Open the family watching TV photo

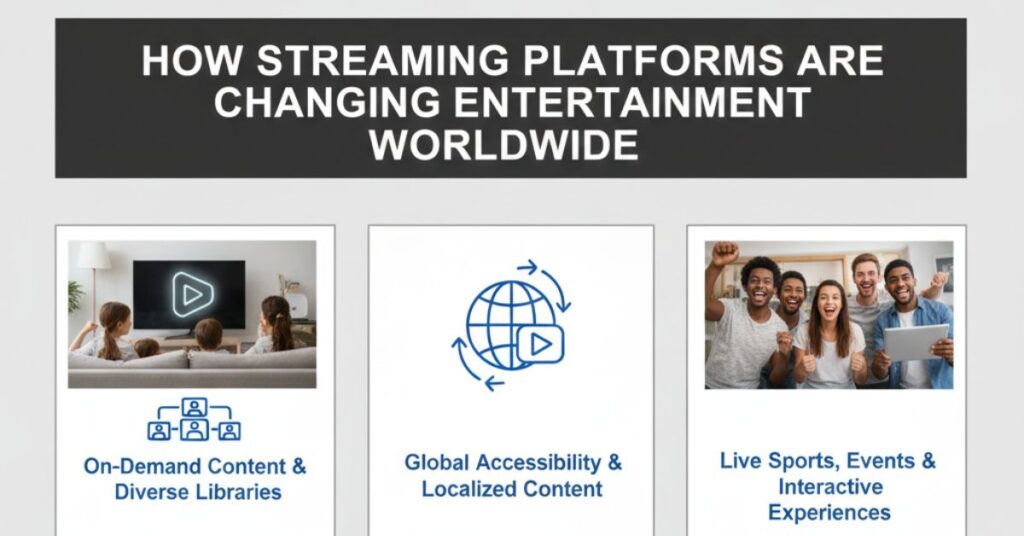[x=192, y=314]
